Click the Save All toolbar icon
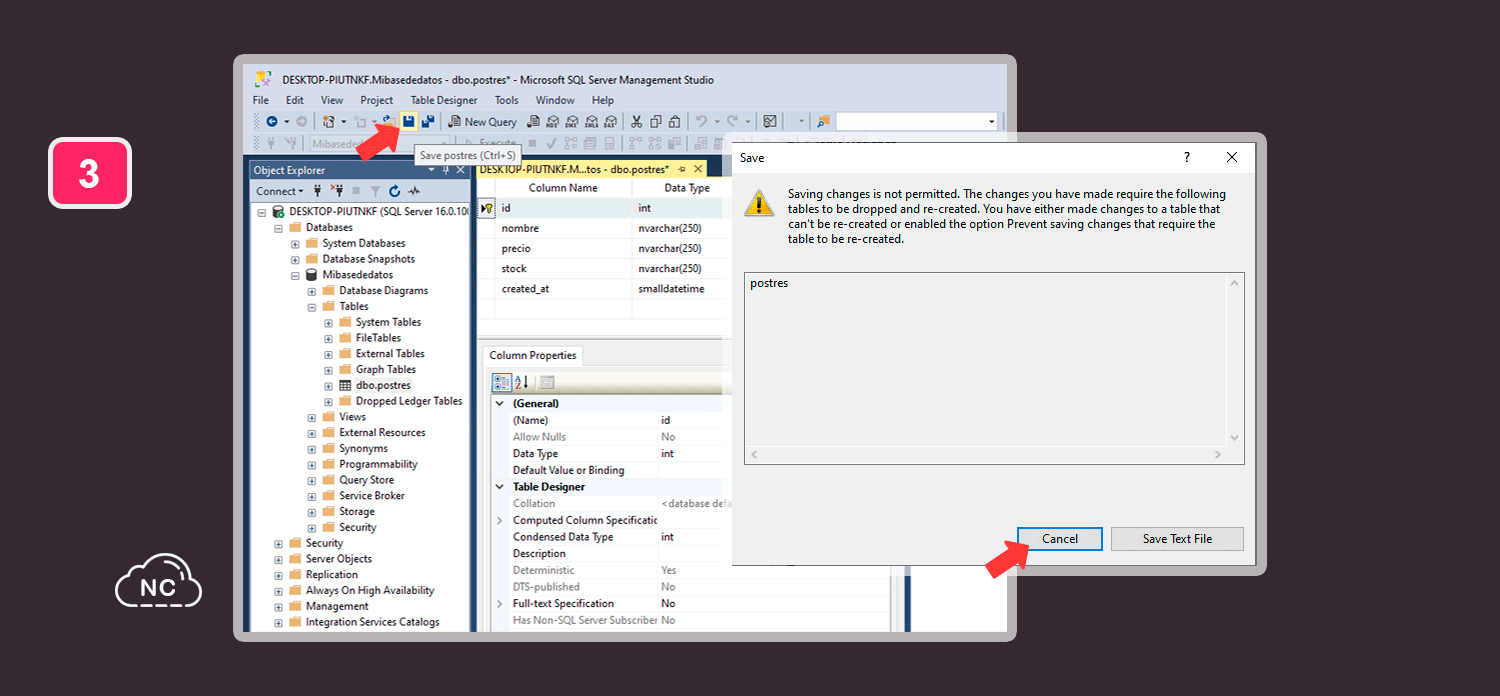 [428, 121]
